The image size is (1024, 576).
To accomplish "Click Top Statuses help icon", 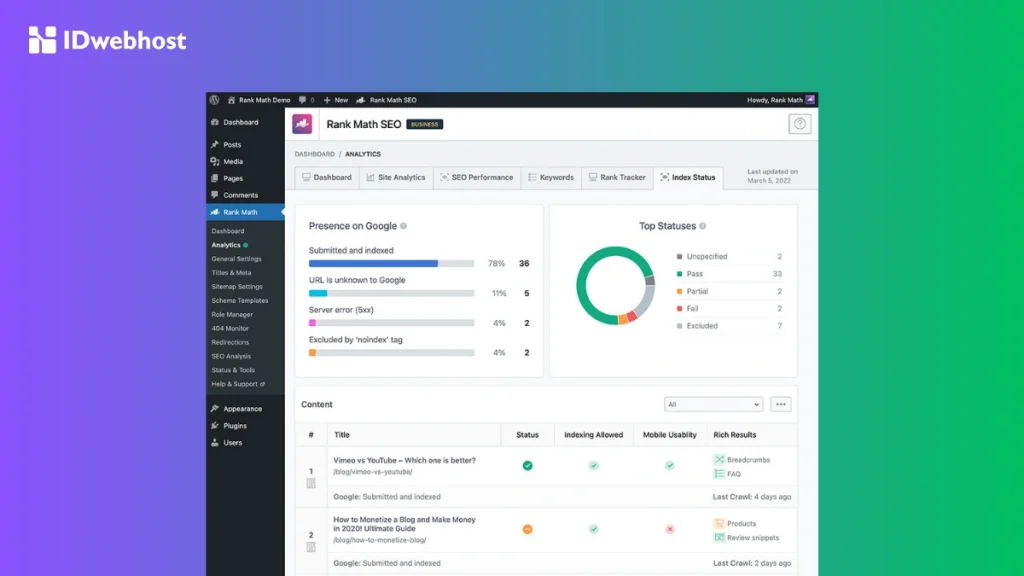I will 703,226.
